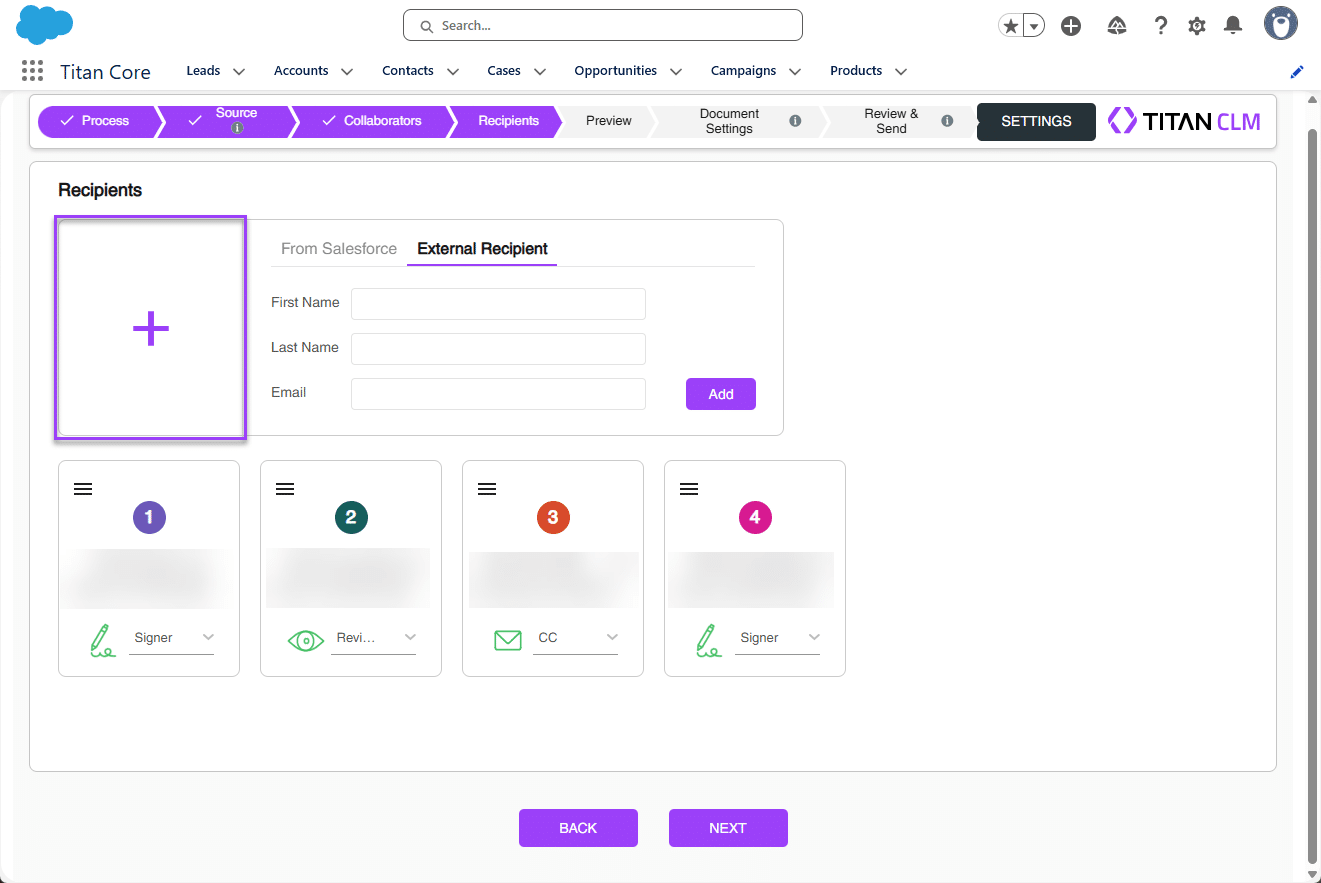Viewport: 1321px width, 883px height.
Task: Open the CC role dropdown on recipient 3
Action: [611, 637]
